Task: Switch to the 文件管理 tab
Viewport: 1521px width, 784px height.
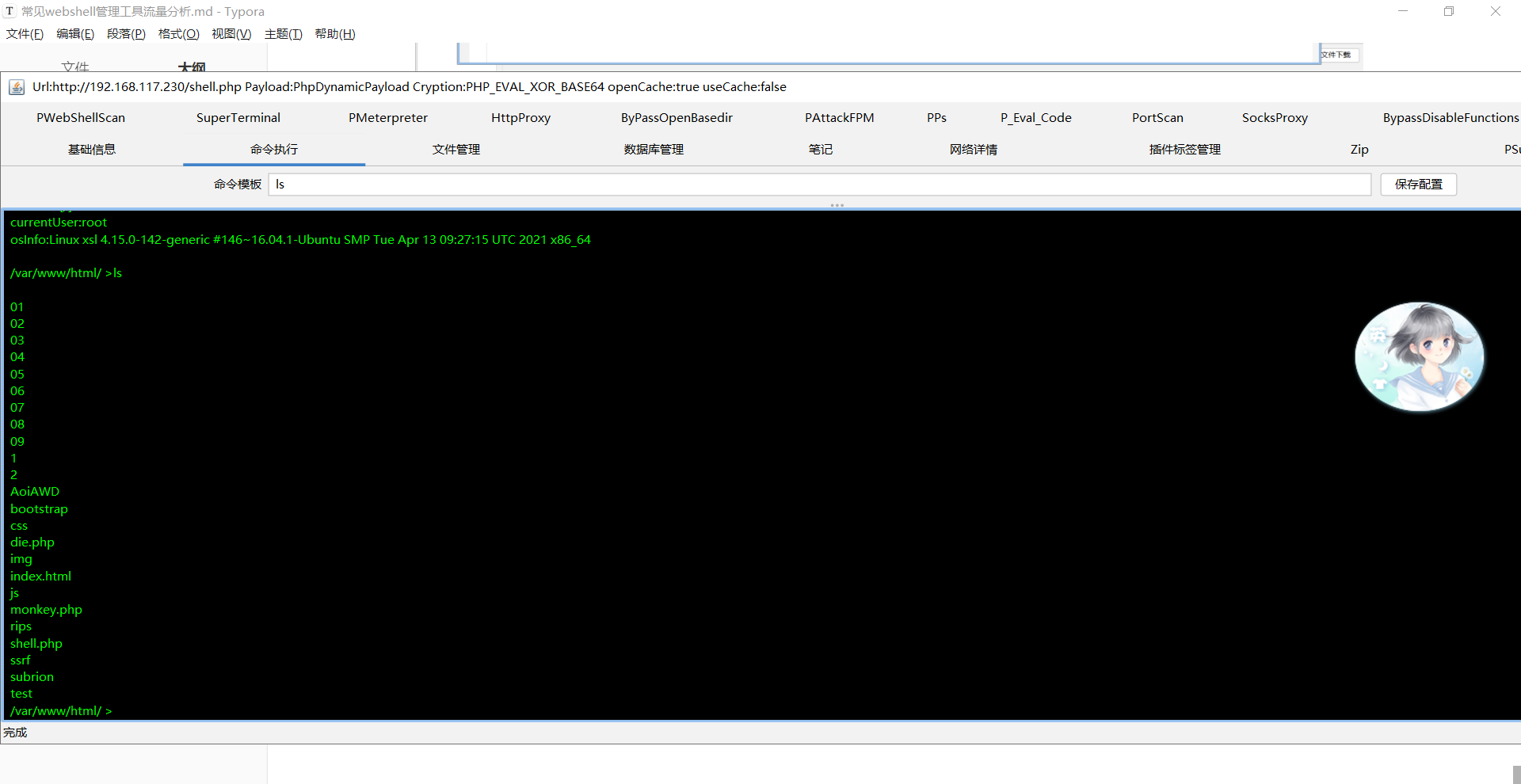Action: 456,150
